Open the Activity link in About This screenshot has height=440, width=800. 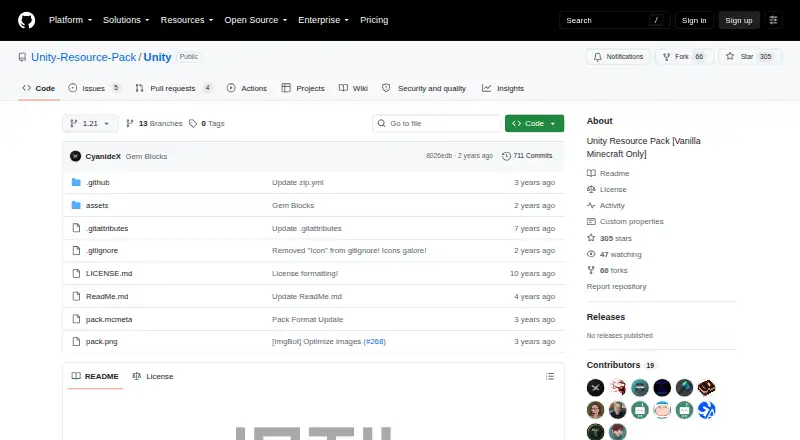pyautogui.click(x=606, y=206)
